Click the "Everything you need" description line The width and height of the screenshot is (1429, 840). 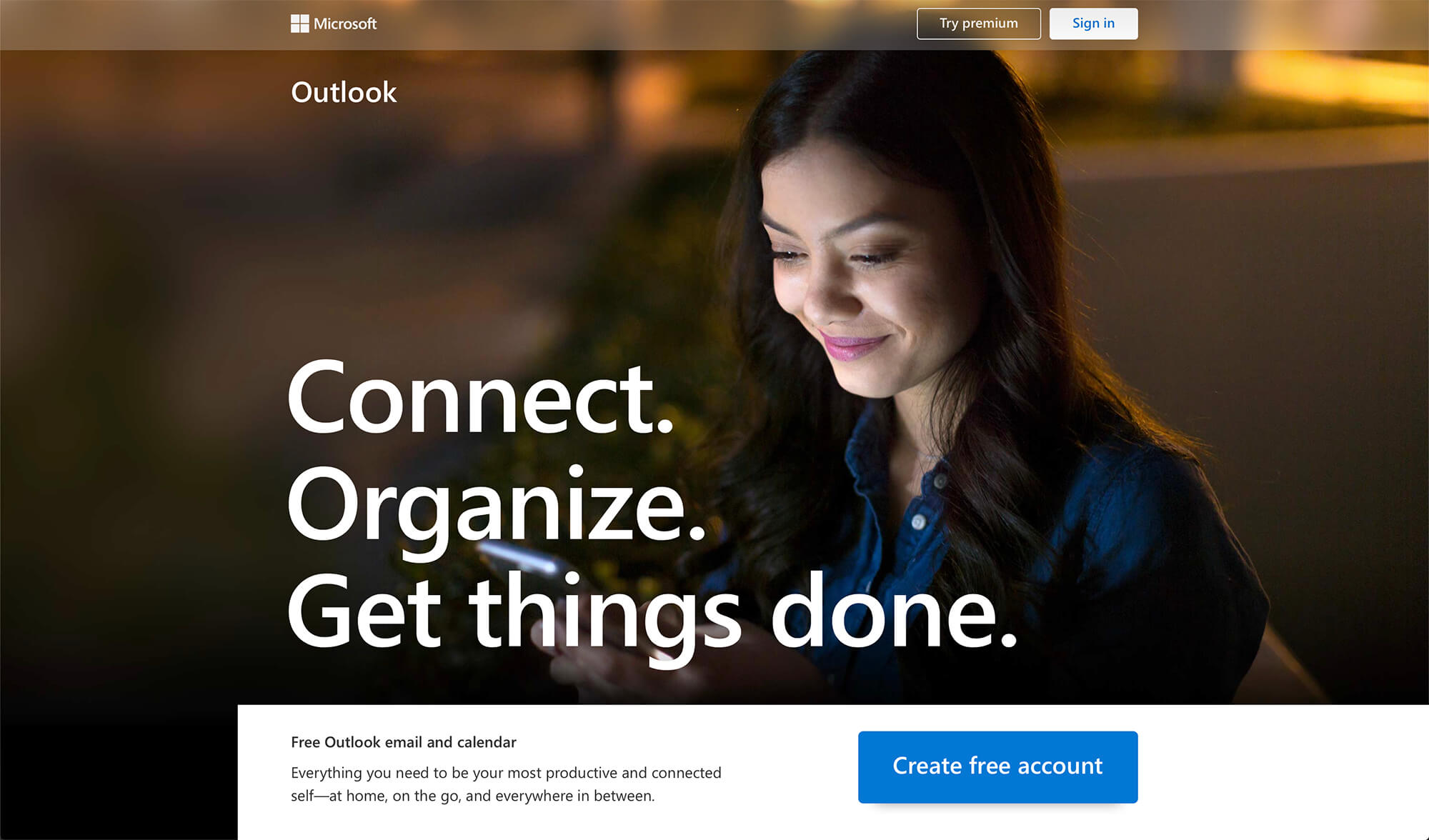[x=506, y=773]
